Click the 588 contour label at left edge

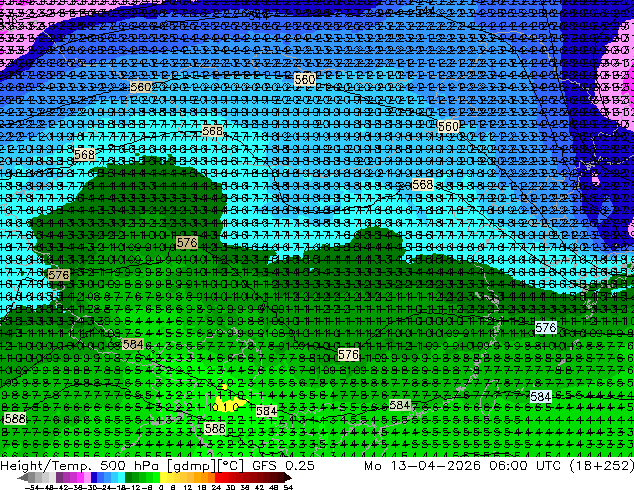[x=15, y=418]
